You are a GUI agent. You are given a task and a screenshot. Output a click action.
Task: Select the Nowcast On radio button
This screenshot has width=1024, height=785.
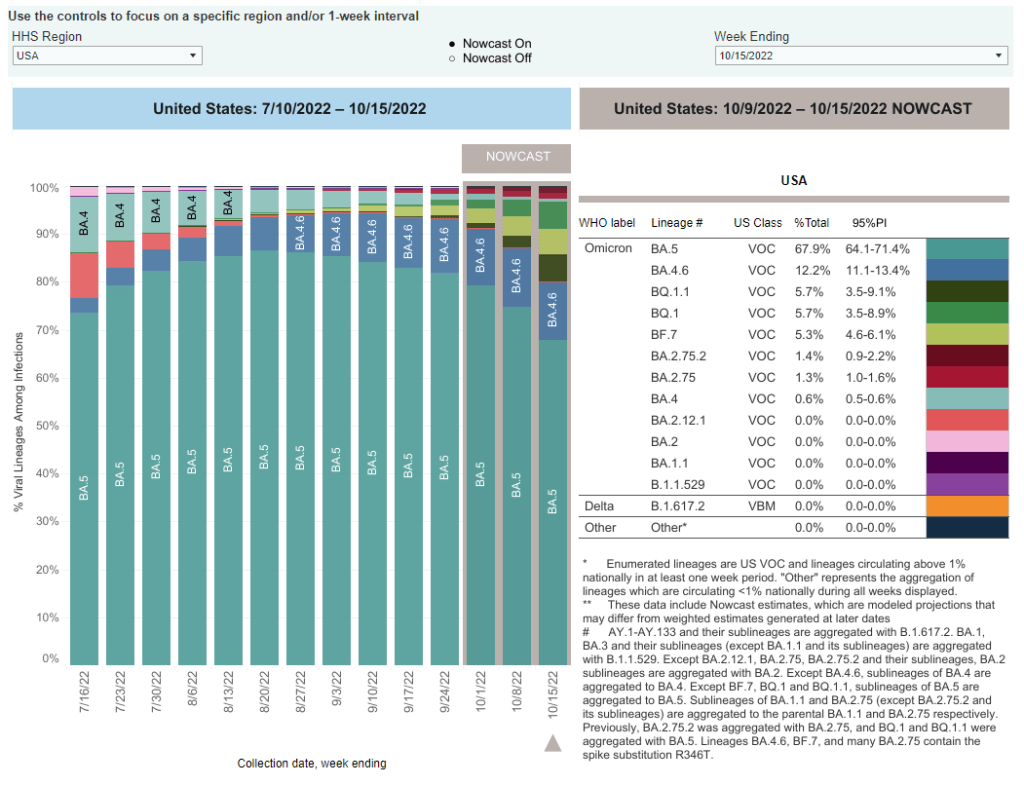(453, 44)
